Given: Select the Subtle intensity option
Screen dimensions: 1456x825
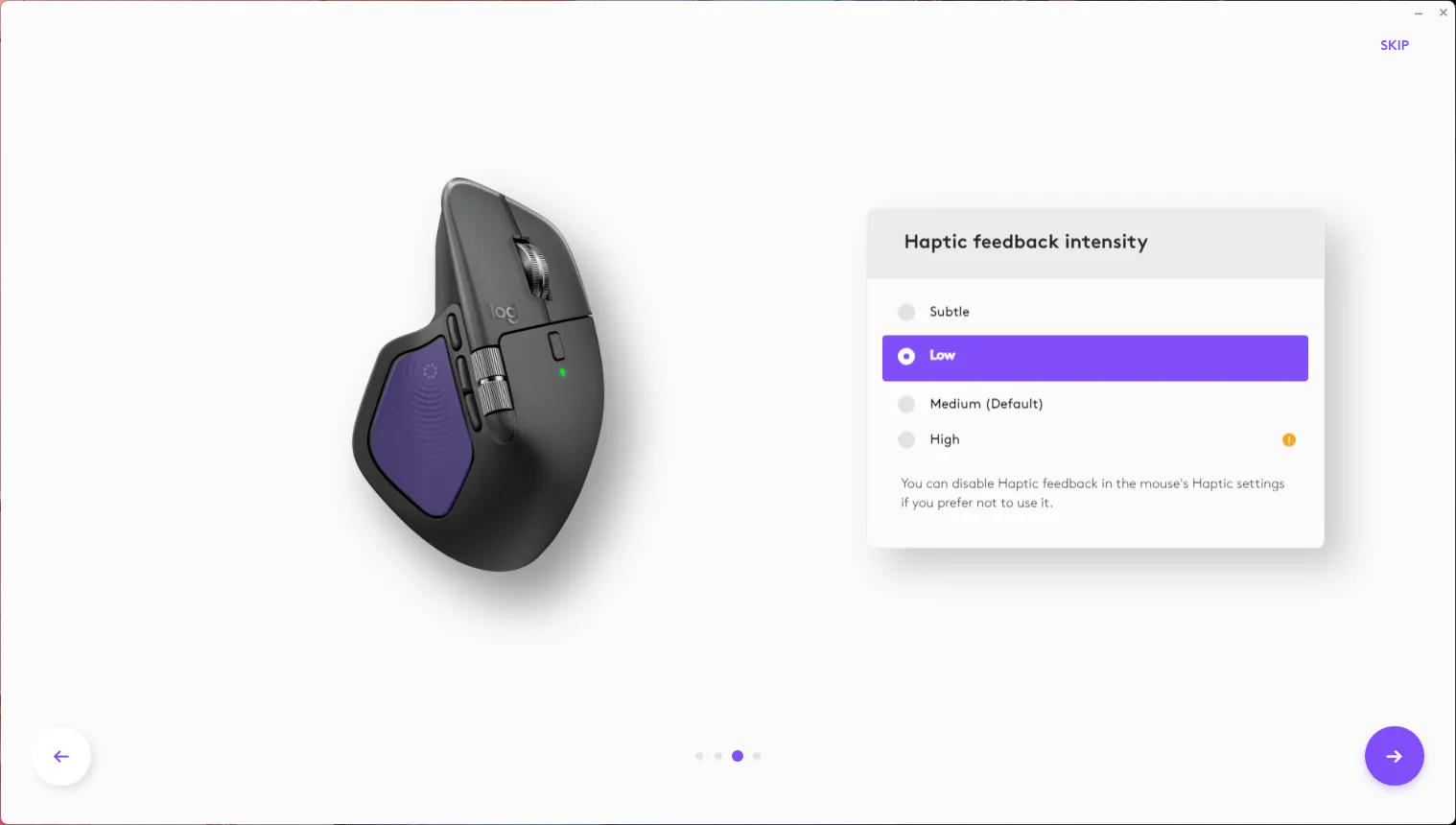Looking at the screenshot, I should (1095, 312).
